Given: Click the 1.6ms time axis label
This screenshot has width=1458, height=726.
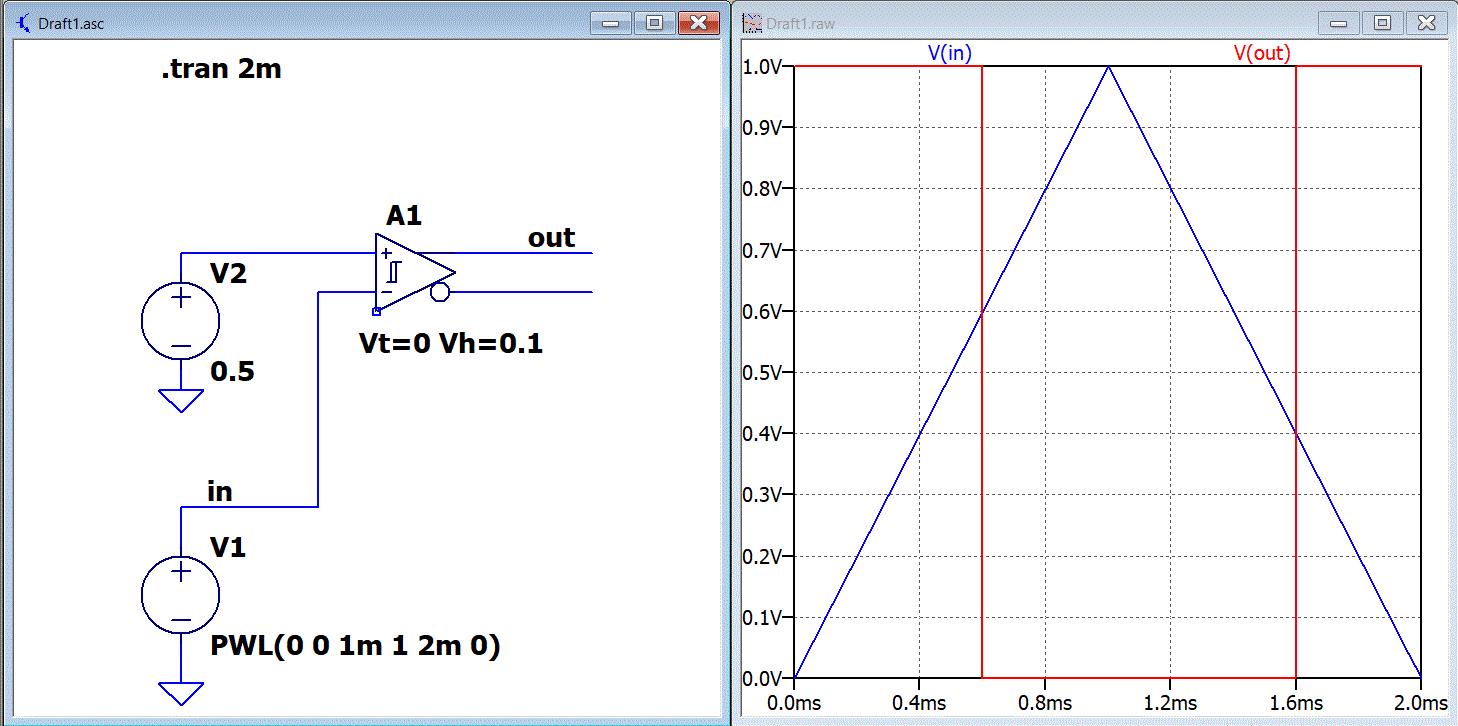Looking at the screenshot, I should (x=1296, y=703).
